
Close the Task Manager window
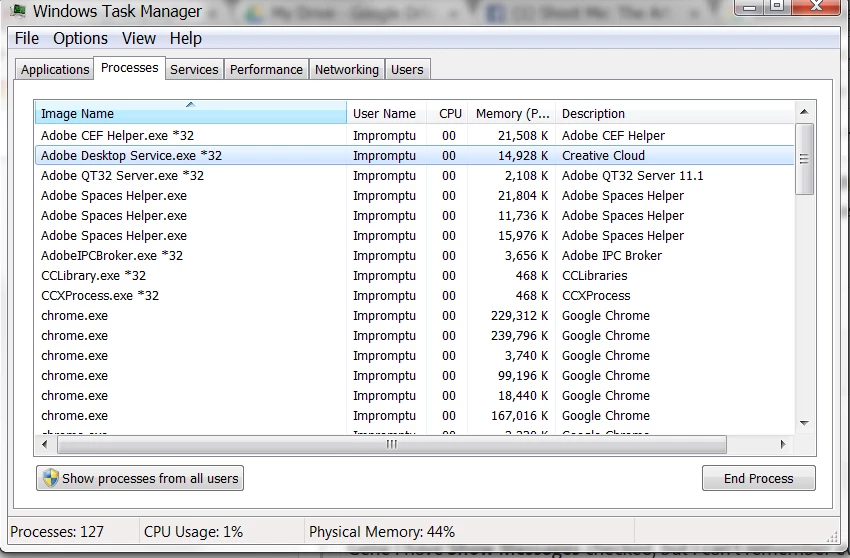pos(816,7)
